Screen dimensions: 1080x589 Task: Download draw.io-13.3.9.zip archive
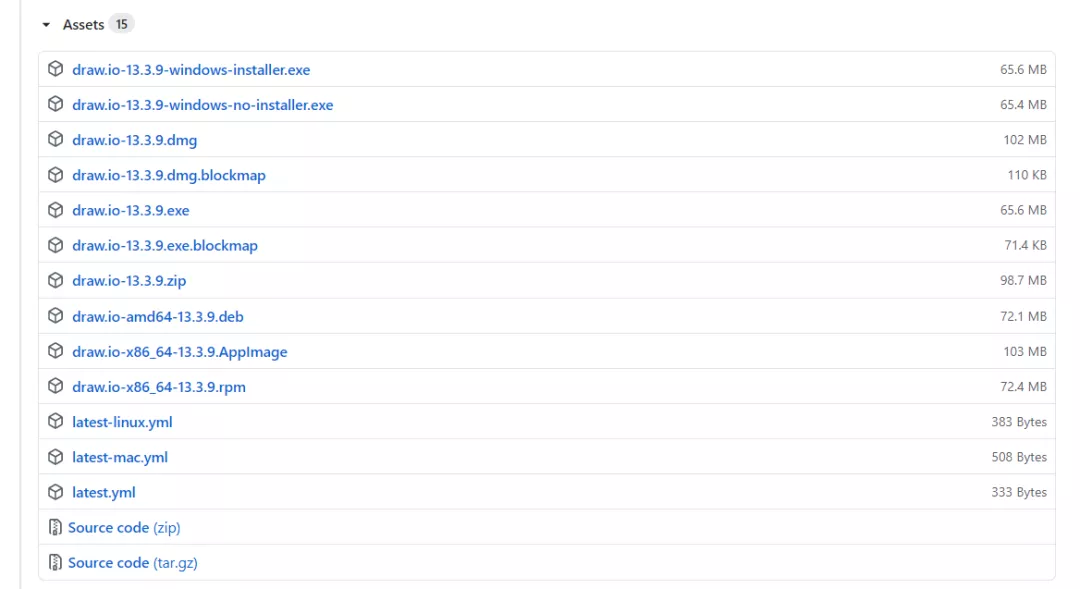[x=129, y=280]
